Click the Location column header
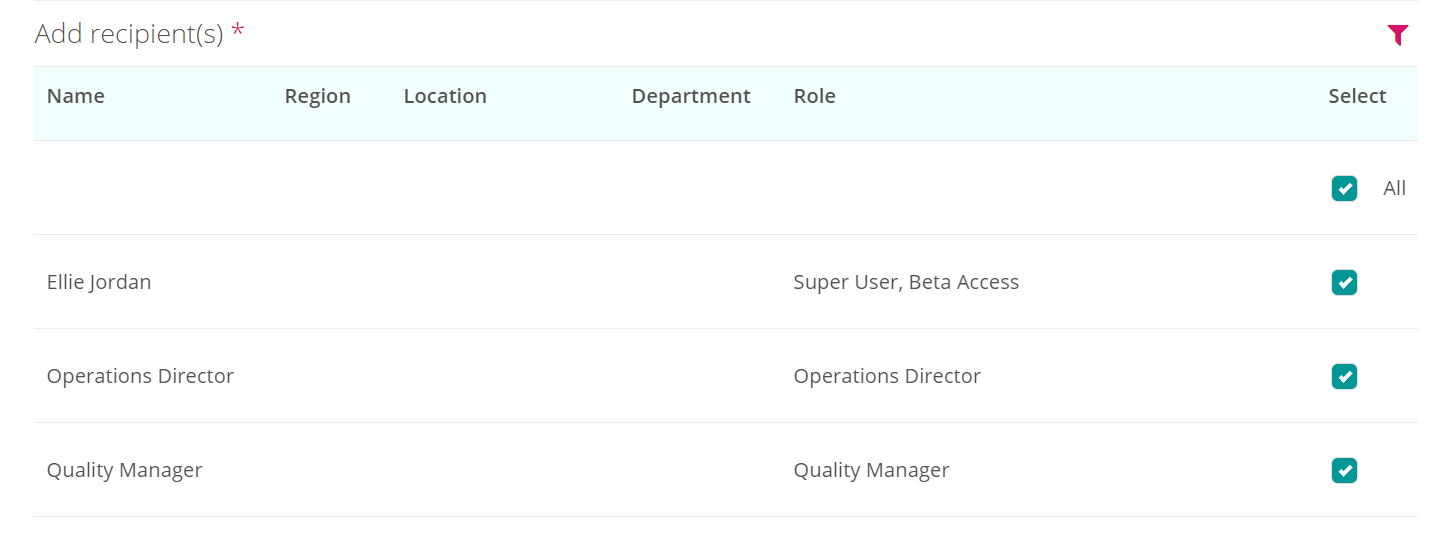Screen dimensions: 1432x542 [x=445, y=96]
